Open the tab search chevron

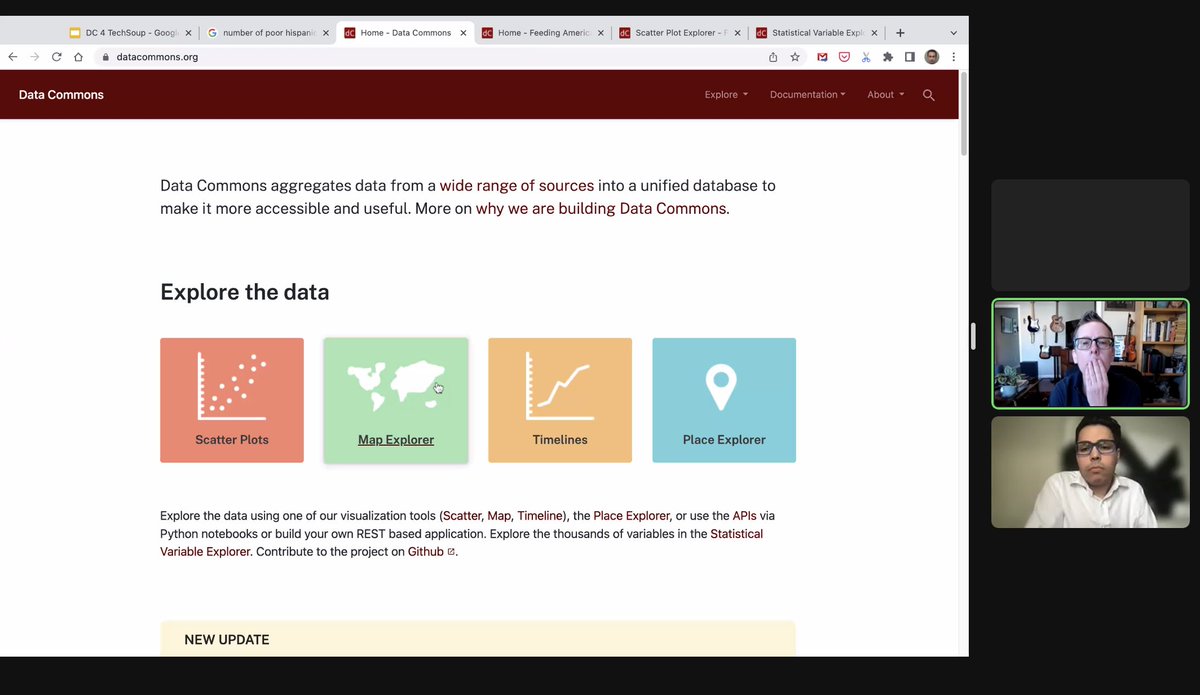coord(953,33)
